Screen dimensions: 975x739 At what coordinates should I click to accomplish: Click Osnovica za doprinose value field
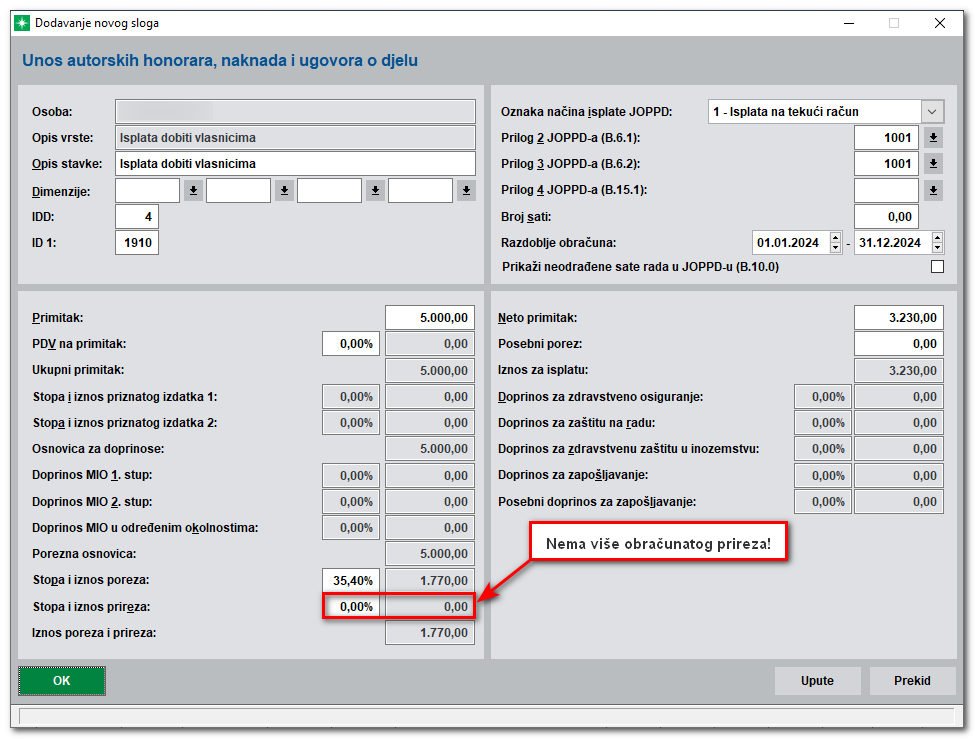click(430, 449)
